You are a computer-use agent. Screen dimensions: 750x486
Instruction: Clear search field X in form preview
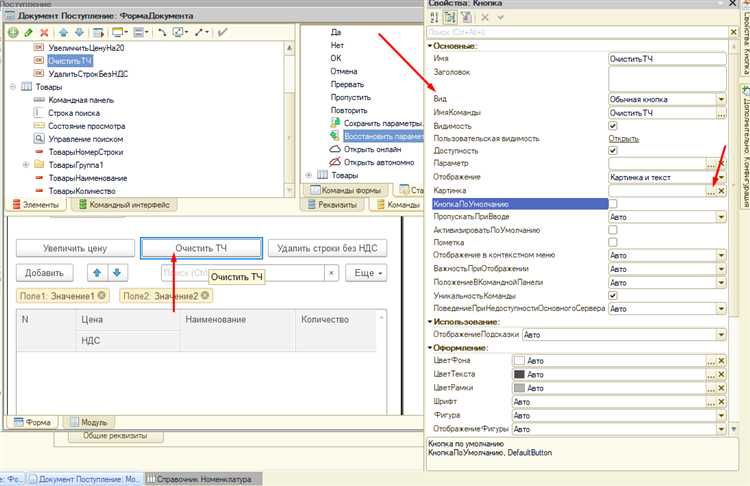(x=331, y=273)
